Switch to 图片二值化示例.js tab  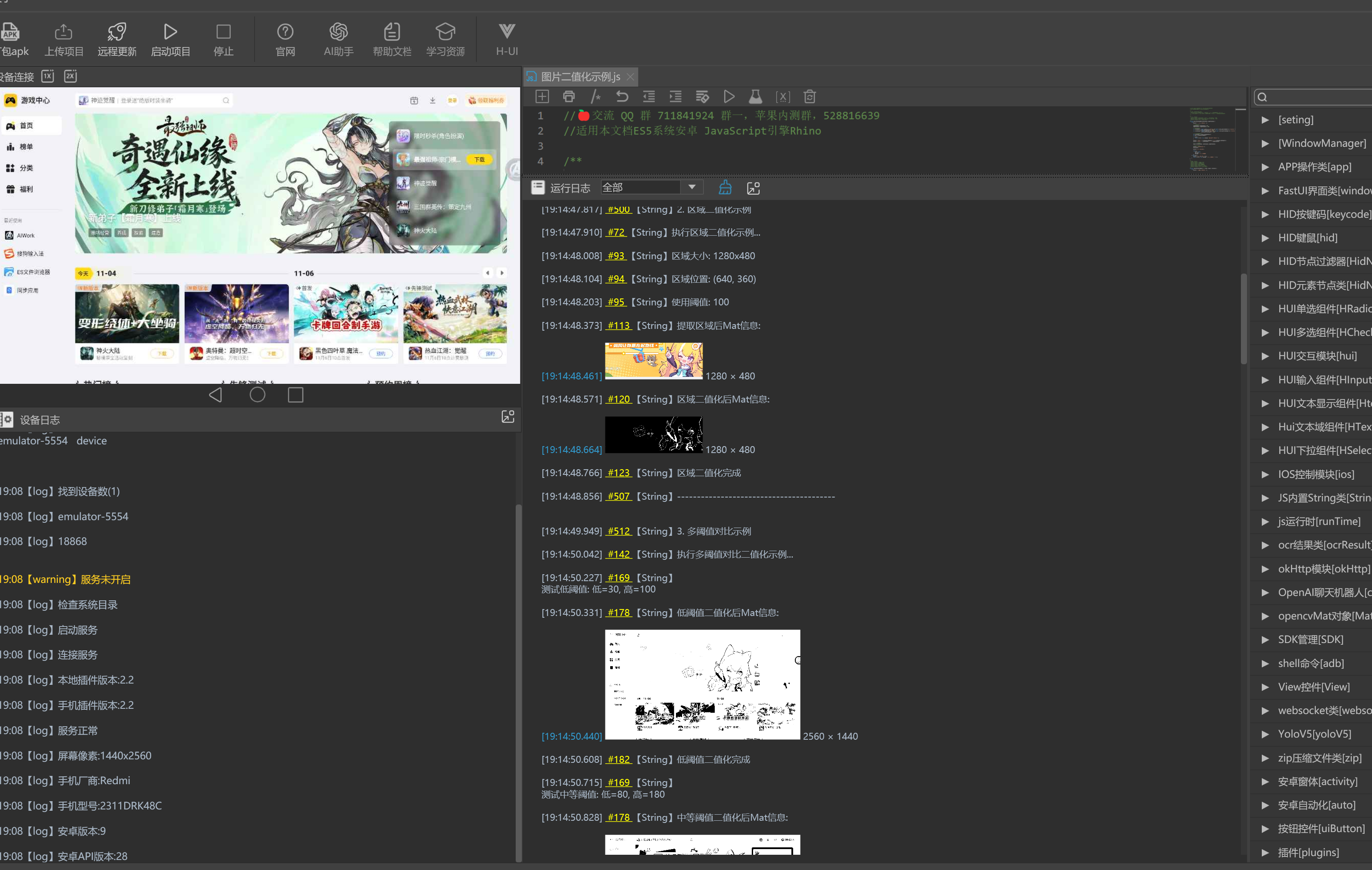tap(580, 76)
